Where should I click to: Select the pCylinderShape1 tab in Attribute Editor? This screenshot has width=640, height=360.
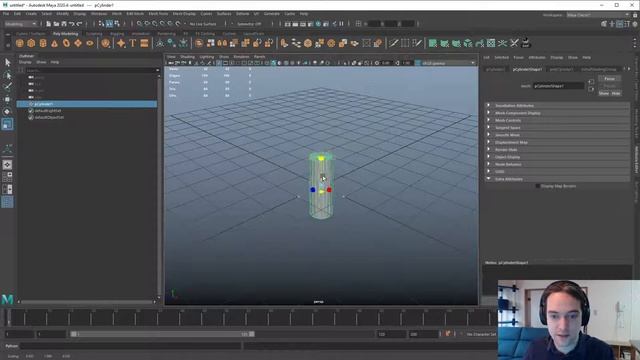(x=527, y=69)
